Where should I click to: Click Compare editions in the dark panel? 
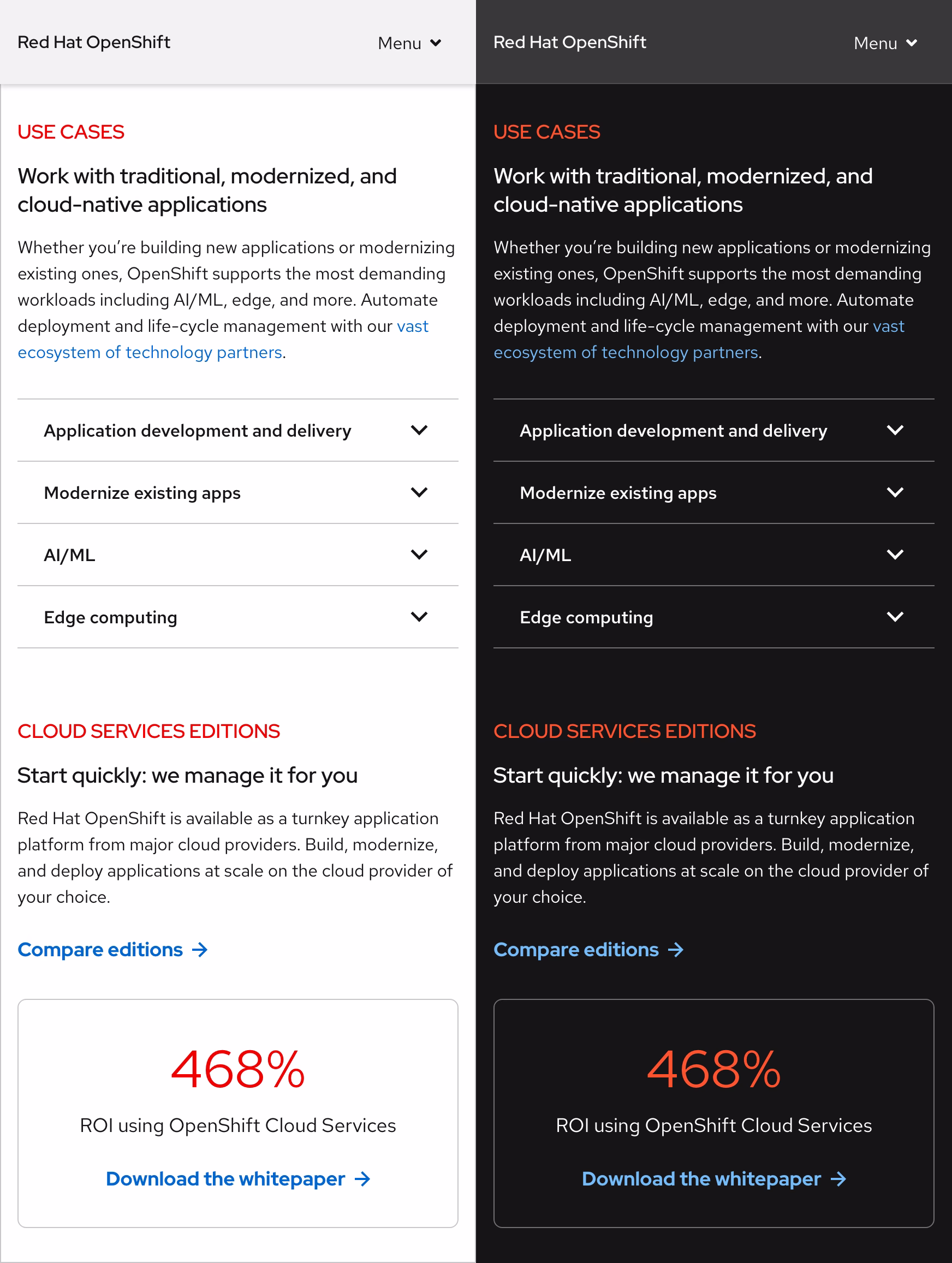(576, 950)
